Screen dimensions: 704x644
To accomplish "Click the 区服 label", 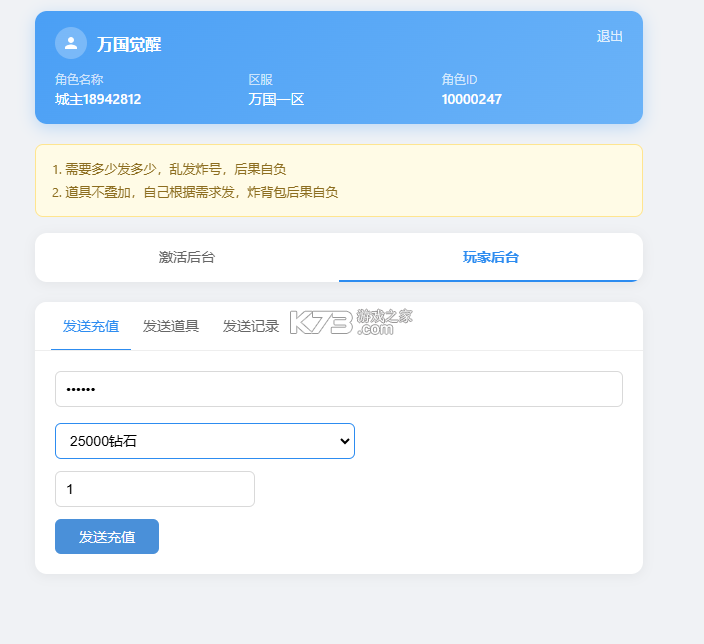I will [x=260, y=79].
